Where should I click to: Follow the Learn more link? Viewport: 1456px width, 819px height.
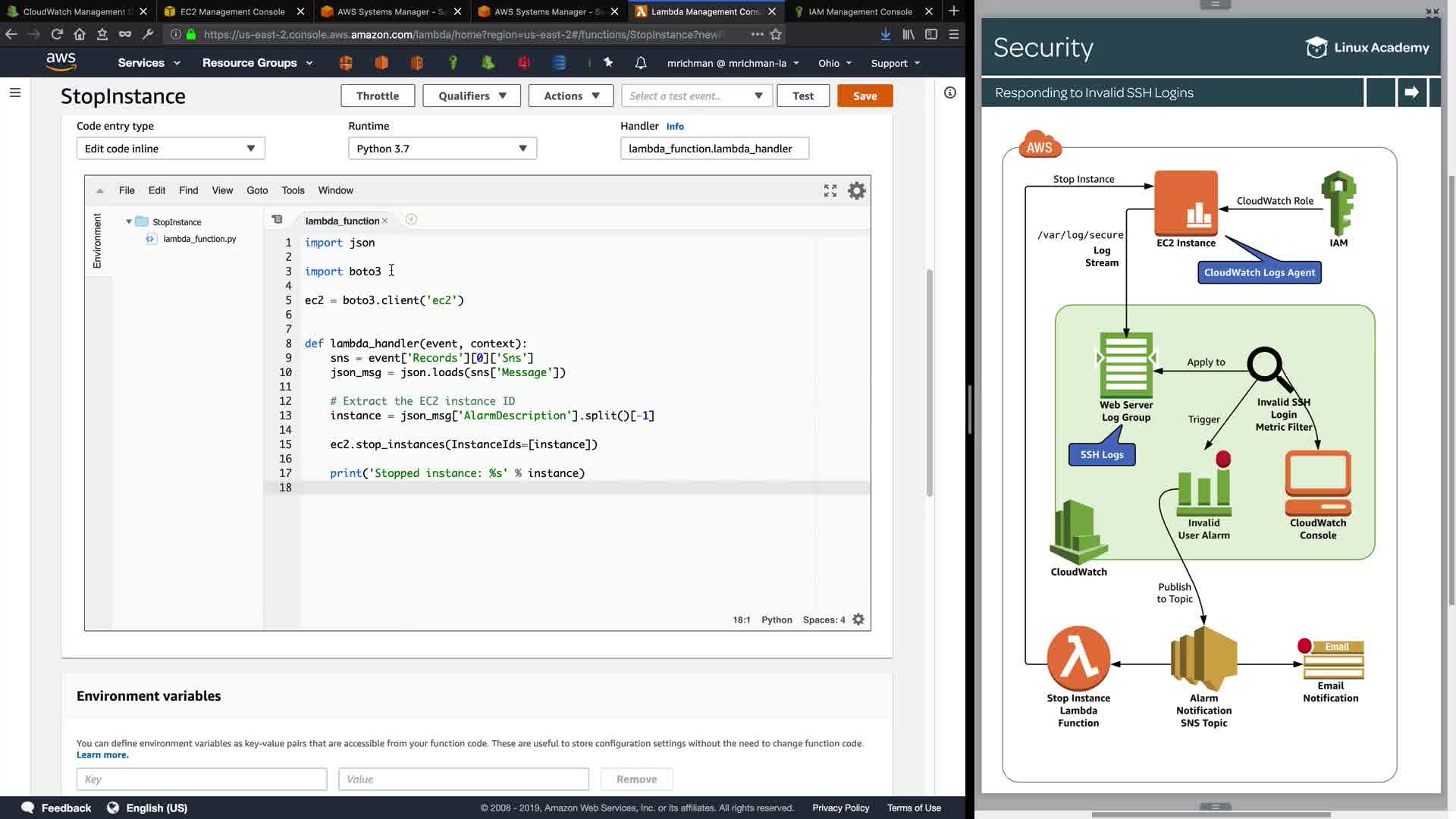tap(102, 755)
